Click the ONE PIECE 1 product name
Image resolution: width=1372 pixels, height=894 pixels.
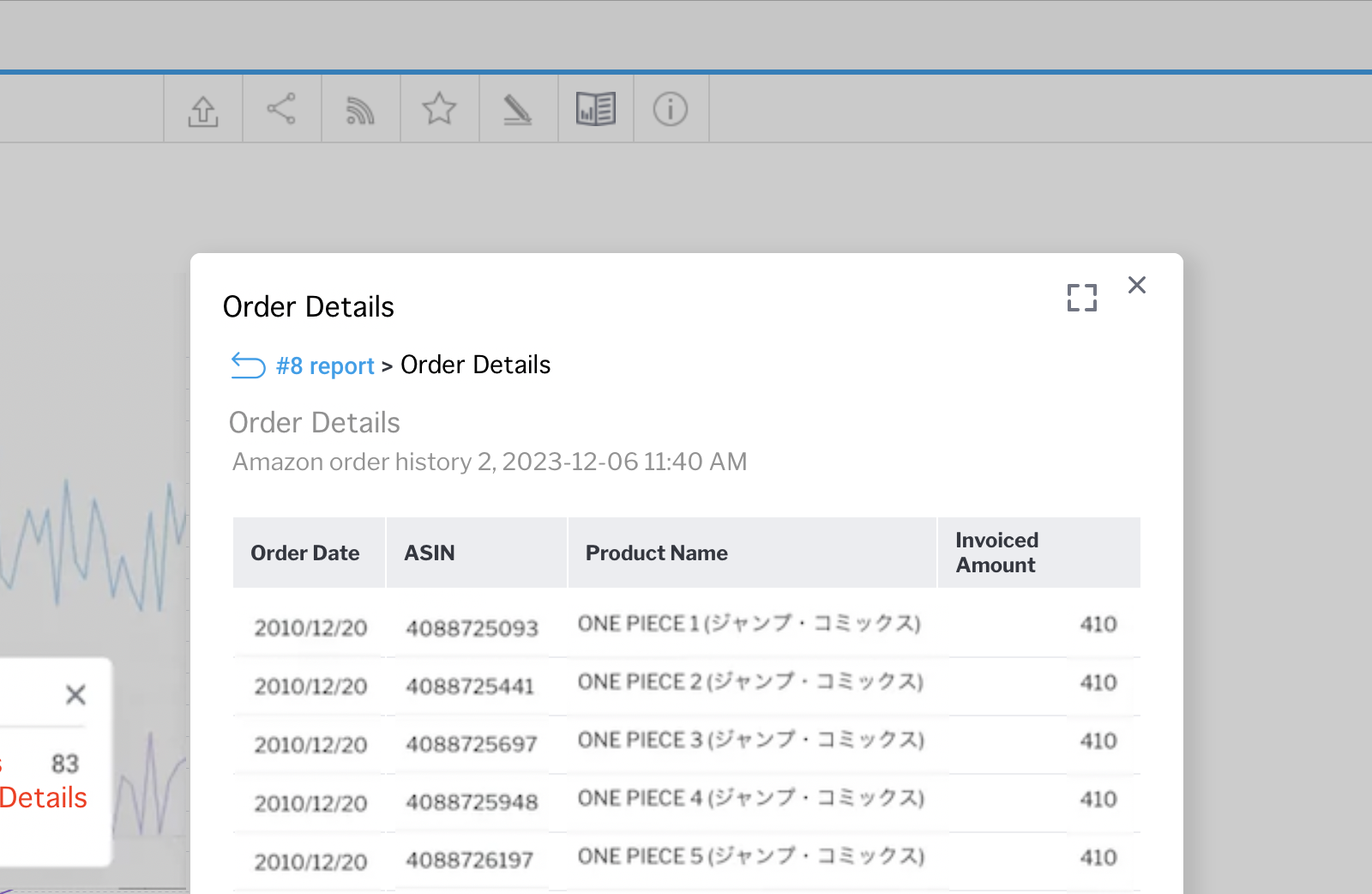pos(749,624)
